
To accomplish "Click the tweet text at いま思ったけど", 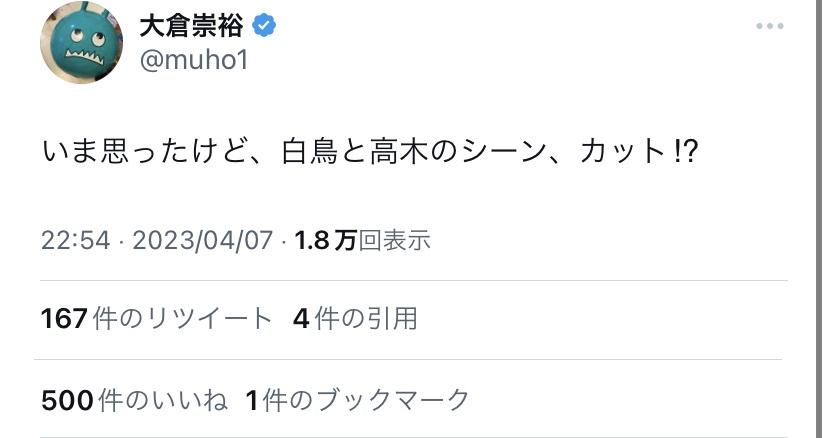I will pyautogui.click(x=135, y=152).
